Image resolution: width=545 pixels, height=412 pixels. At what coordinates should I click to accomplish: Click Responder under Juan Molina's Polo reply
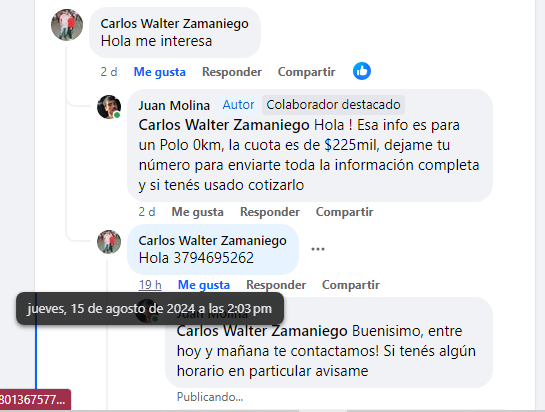270,212
